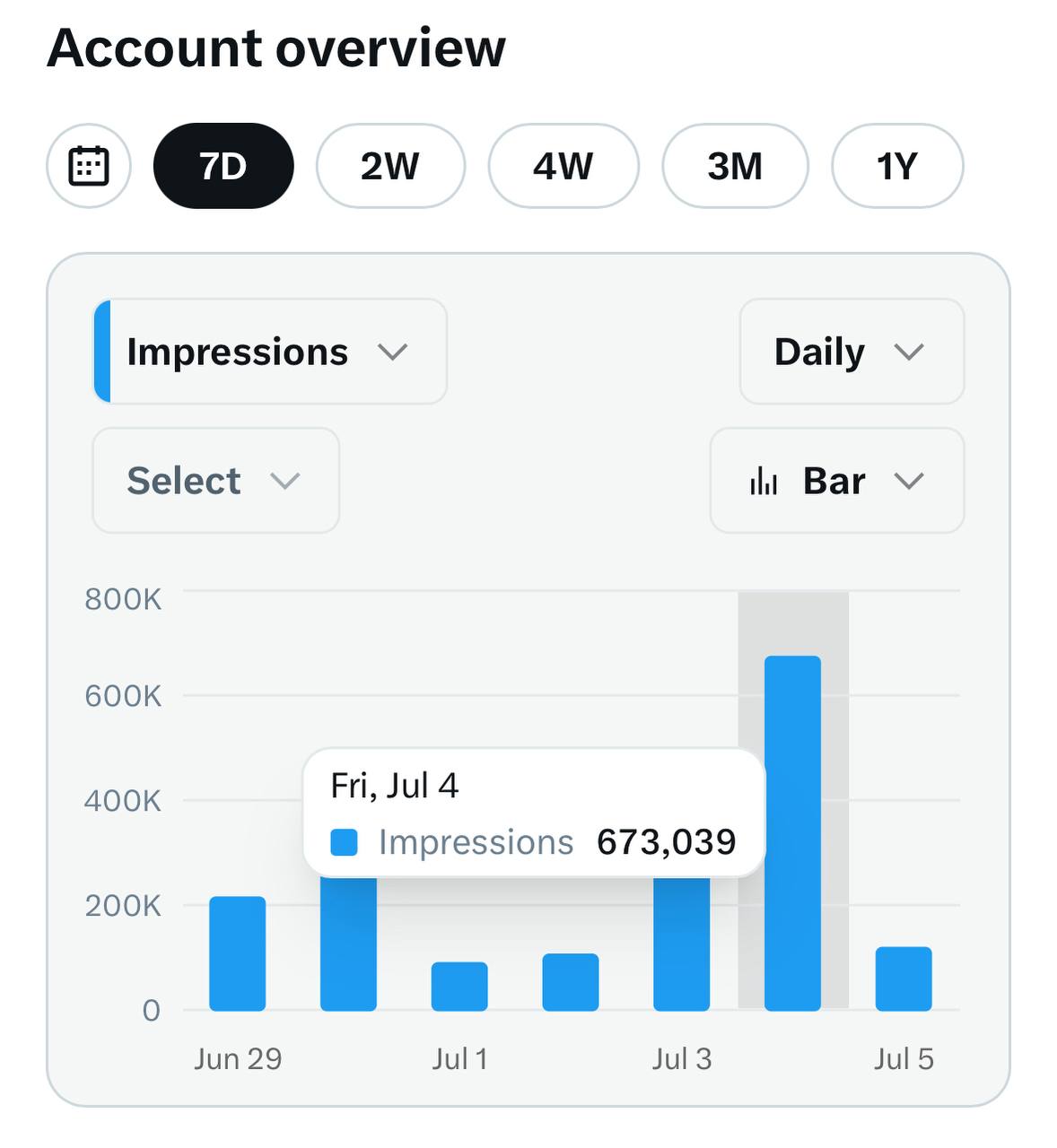Click the Impressions dropdown chevron
Image resolution: width=1057 pixels, height=1148 pixels.
(x=393, y=352)
